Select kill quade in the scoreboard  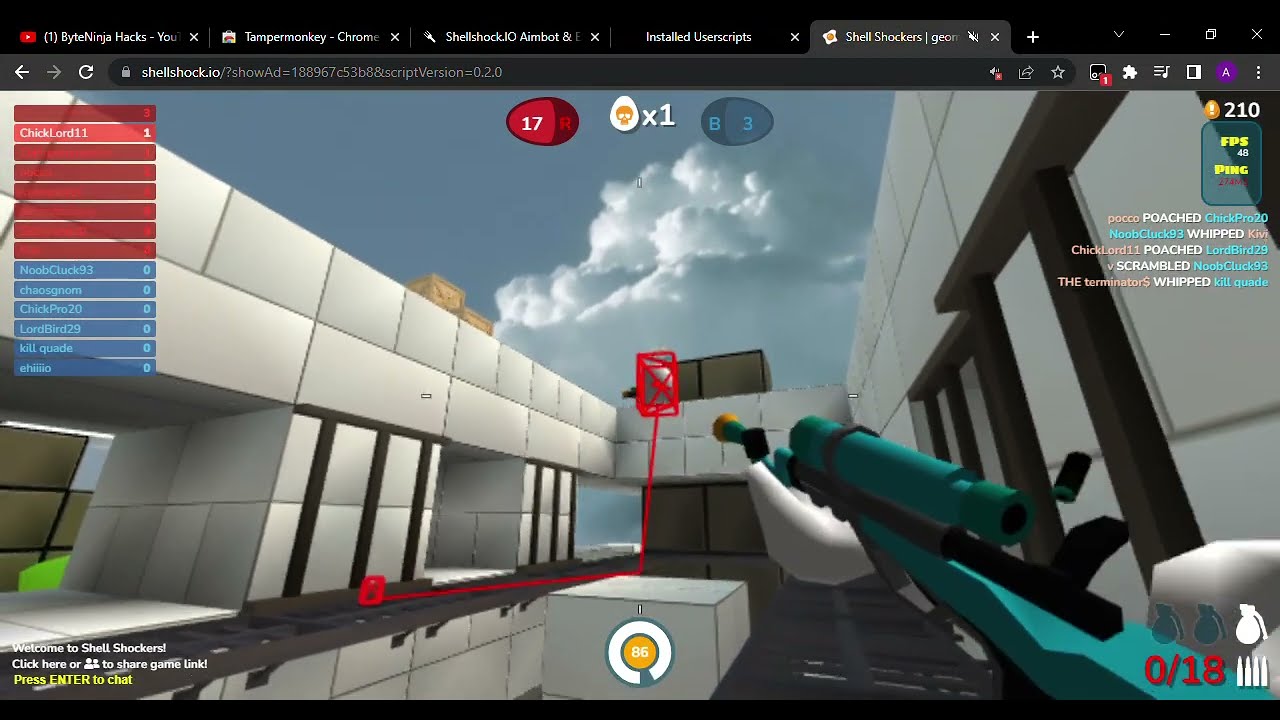[85, 348]
